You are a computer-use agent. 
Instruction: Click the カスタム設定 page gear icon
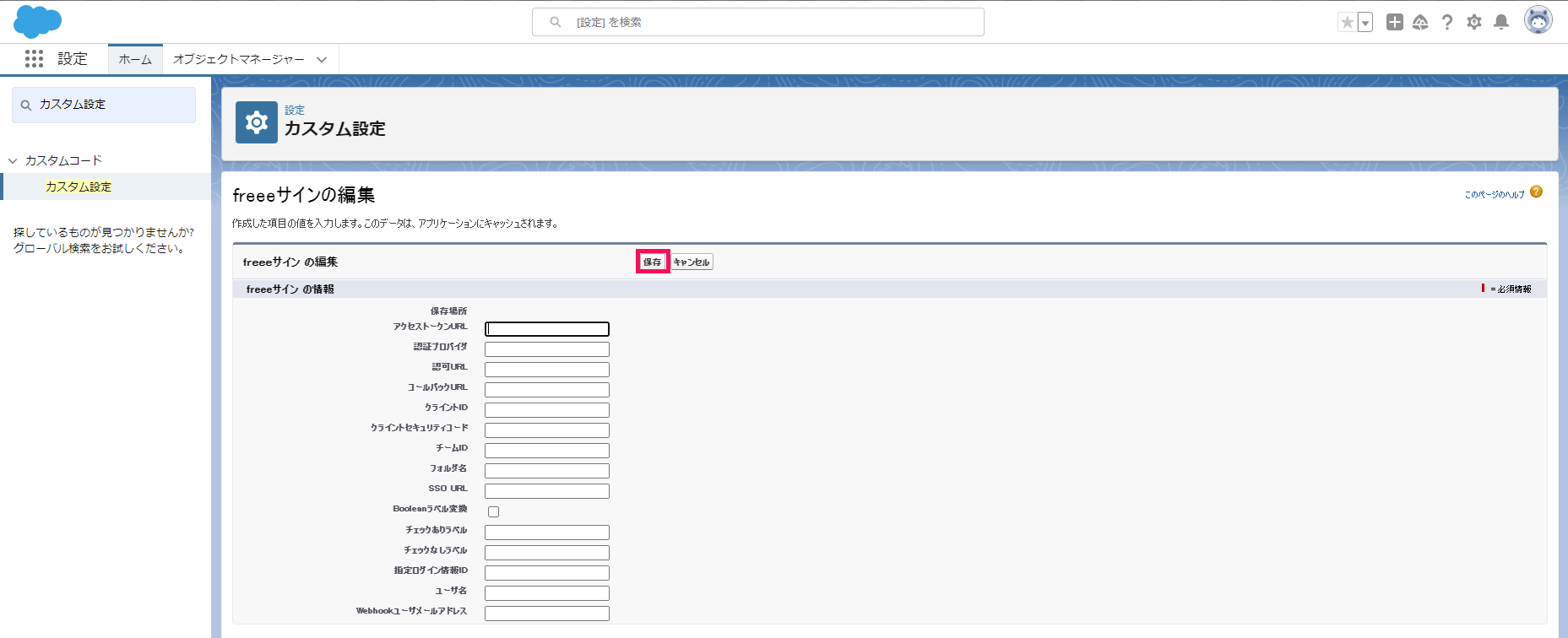(x=257, y=122)
